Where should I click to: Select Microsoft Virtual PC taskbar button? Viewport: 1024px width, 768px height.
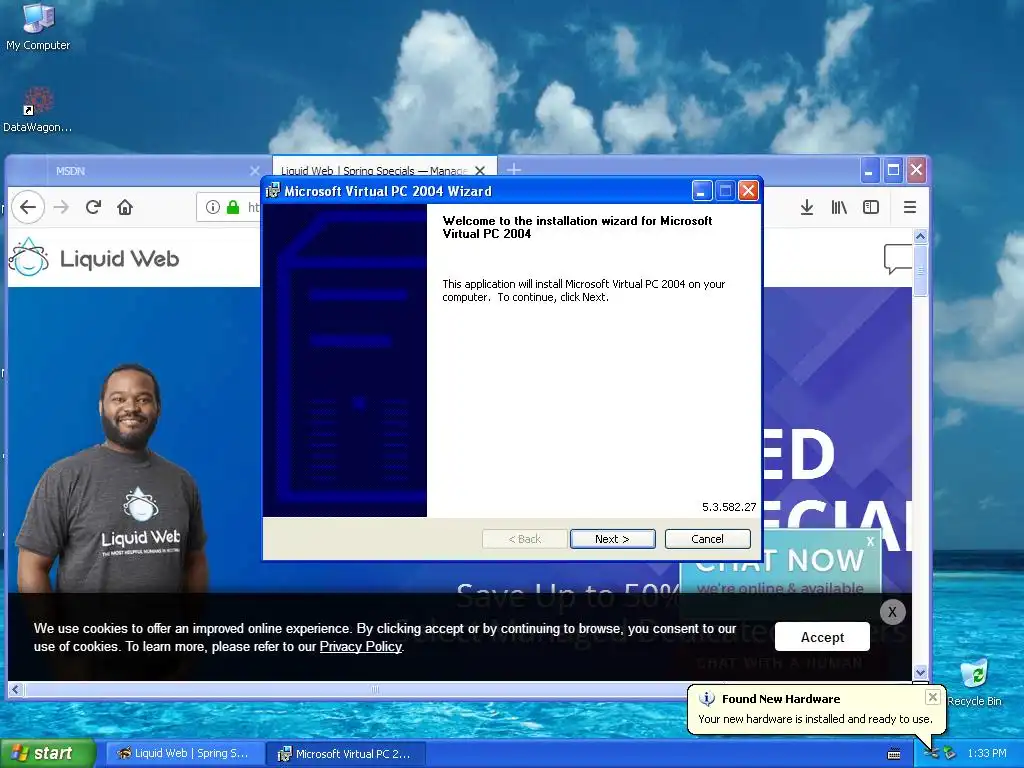(346, 754)
